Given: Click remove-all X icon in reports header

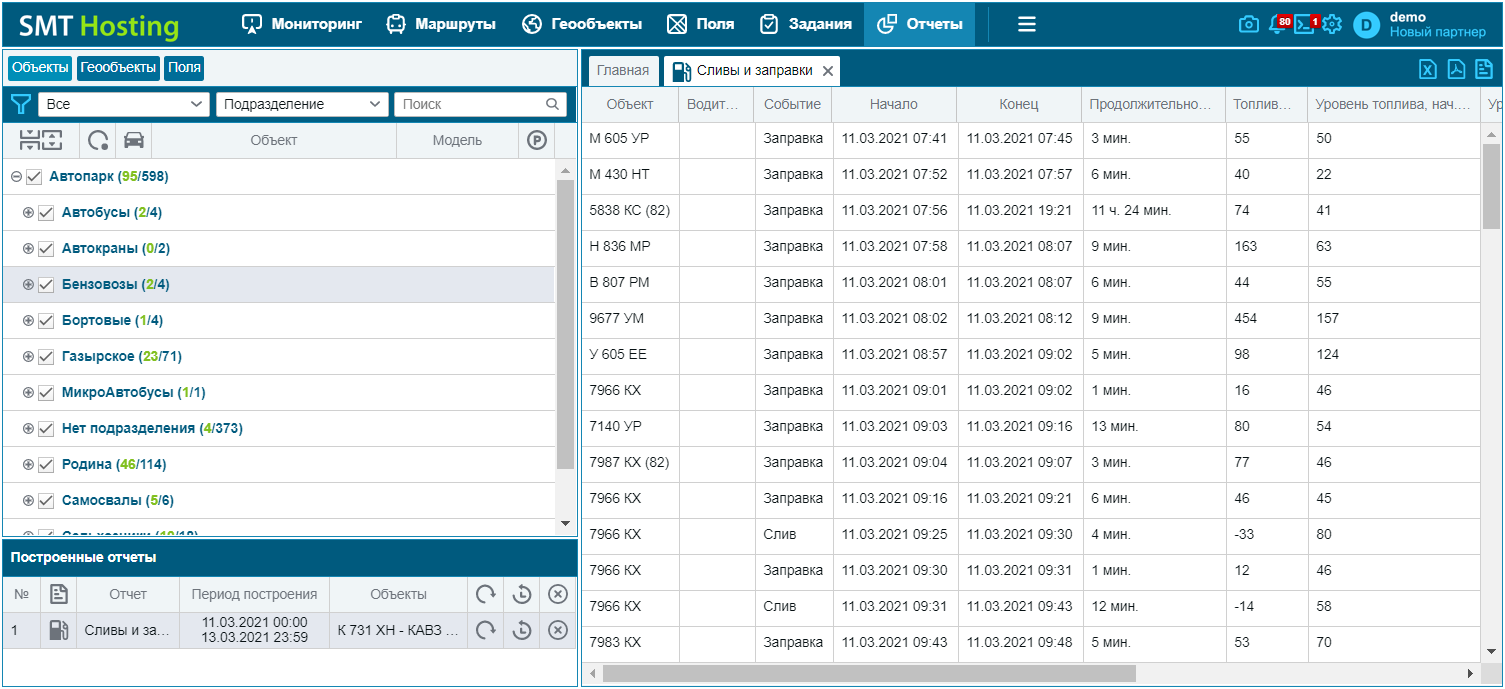Looking at the screenshot, I should [x=558, y=594].
